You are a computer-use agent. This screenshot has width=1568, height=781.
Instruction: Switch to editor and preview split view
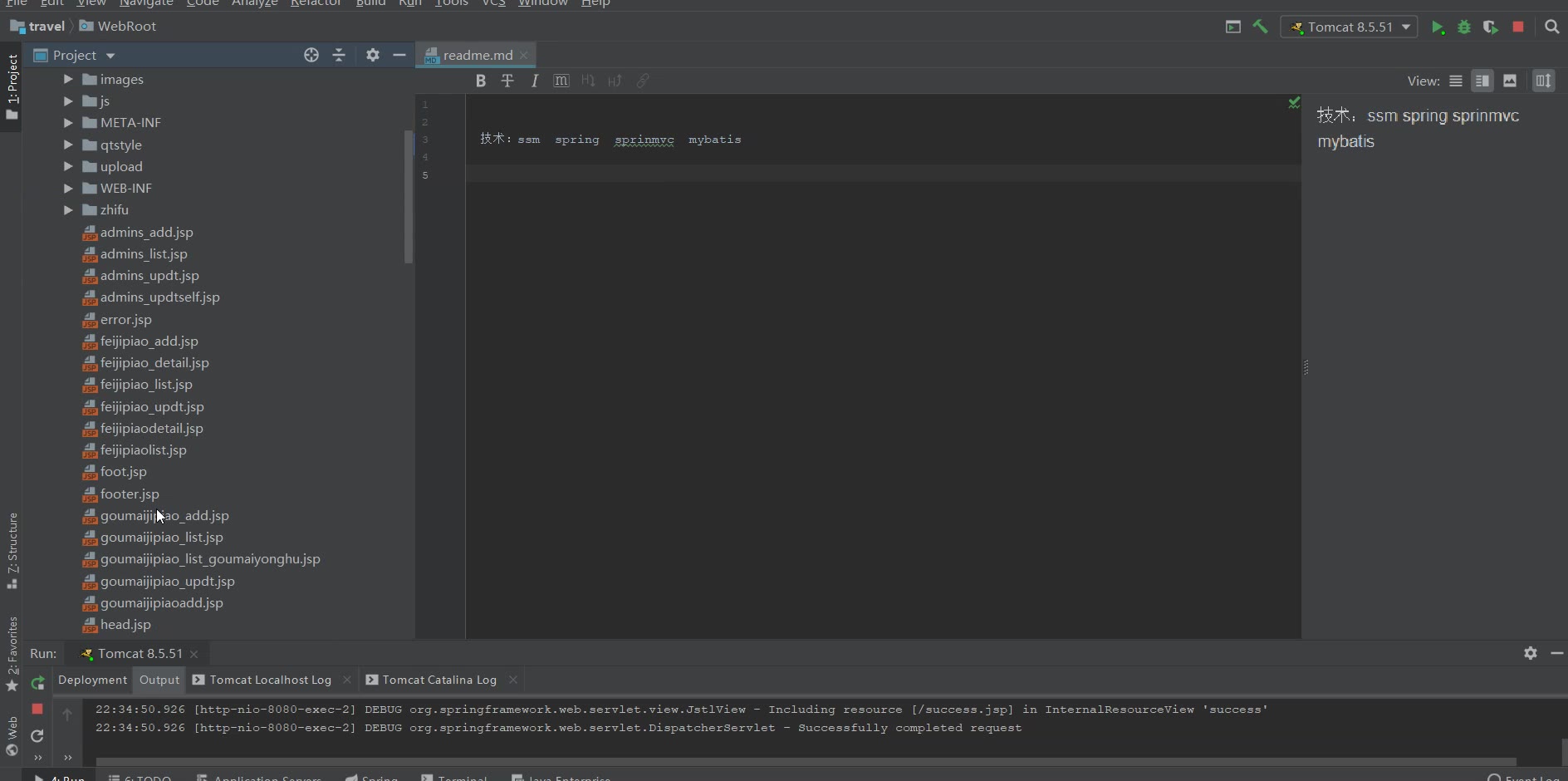pyautogui.click(x=1482, y=81)
